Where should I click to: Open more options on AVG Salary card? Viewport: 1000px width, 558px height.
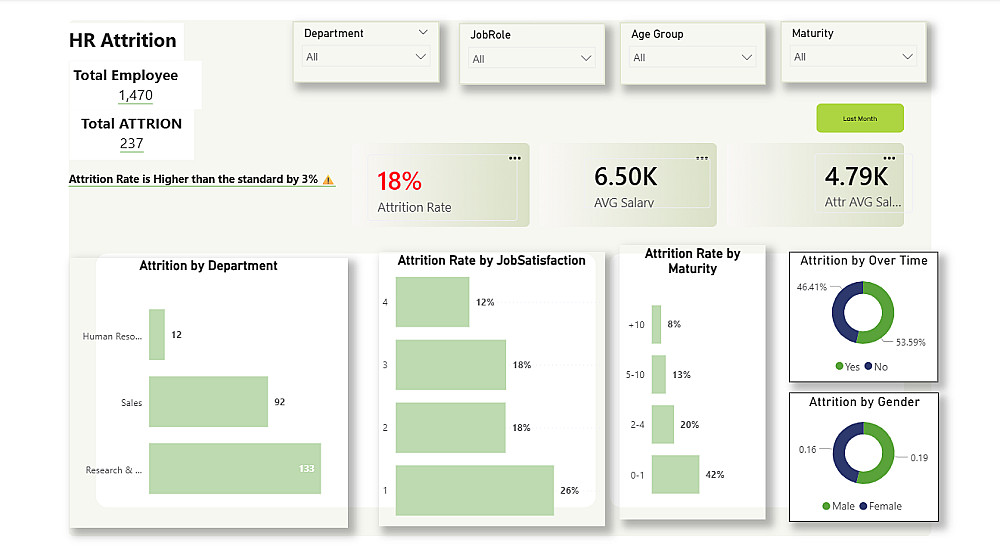(x=702, y=158)
